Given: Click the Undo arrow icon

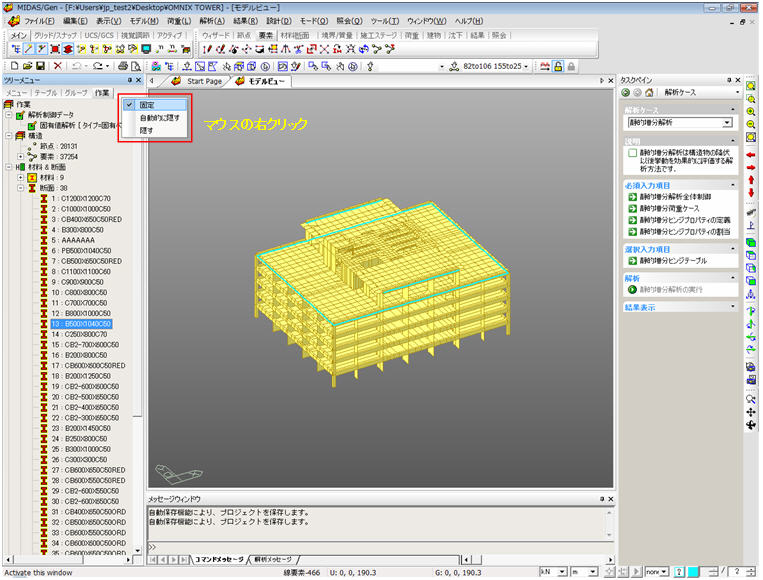Looking at the screenshot, I should point(76,66).
